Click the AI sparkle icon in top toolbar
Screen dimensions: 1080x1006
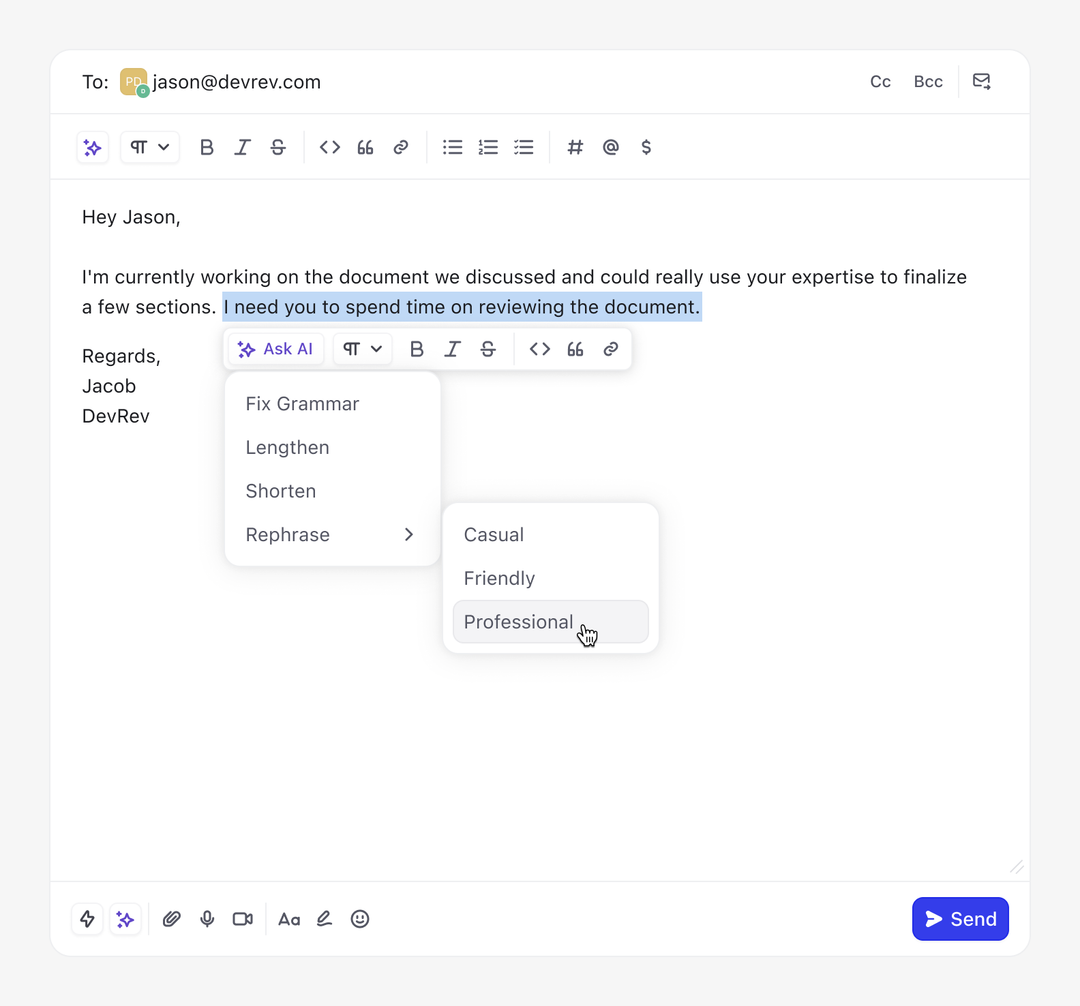[92, 147]
